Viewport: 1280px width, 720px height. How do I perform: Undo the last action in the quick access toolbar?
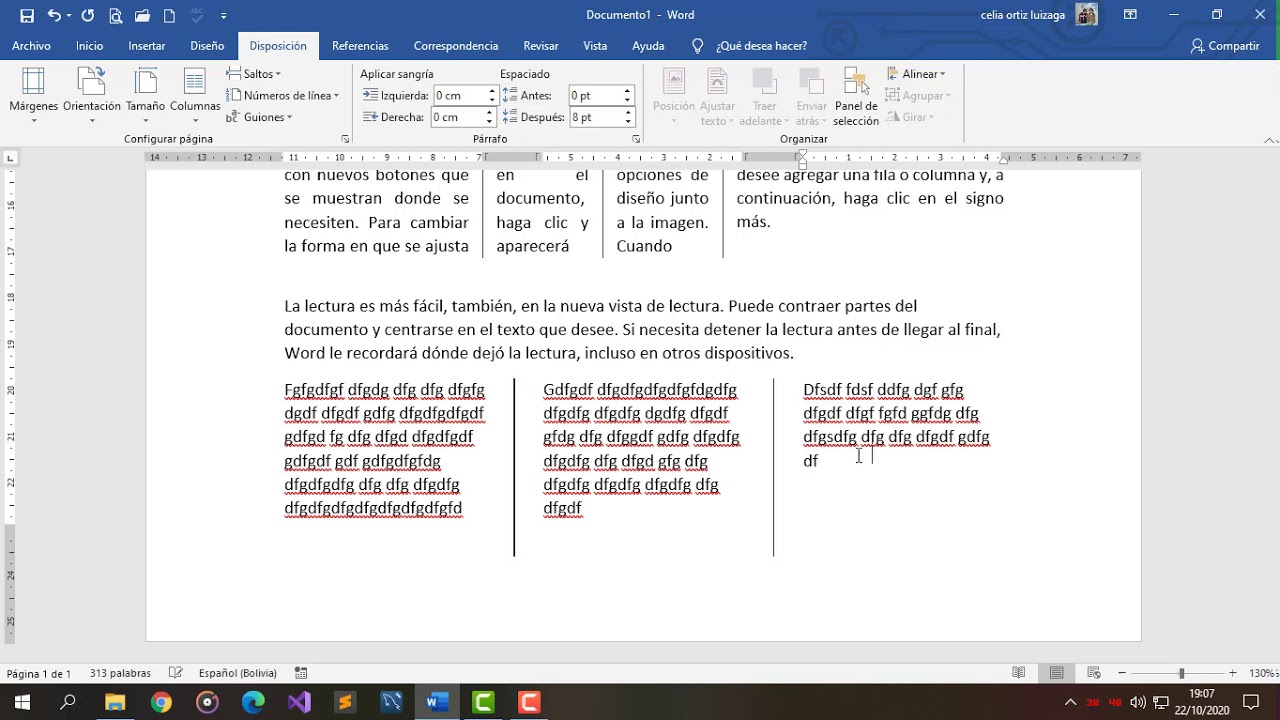(54, 15)
